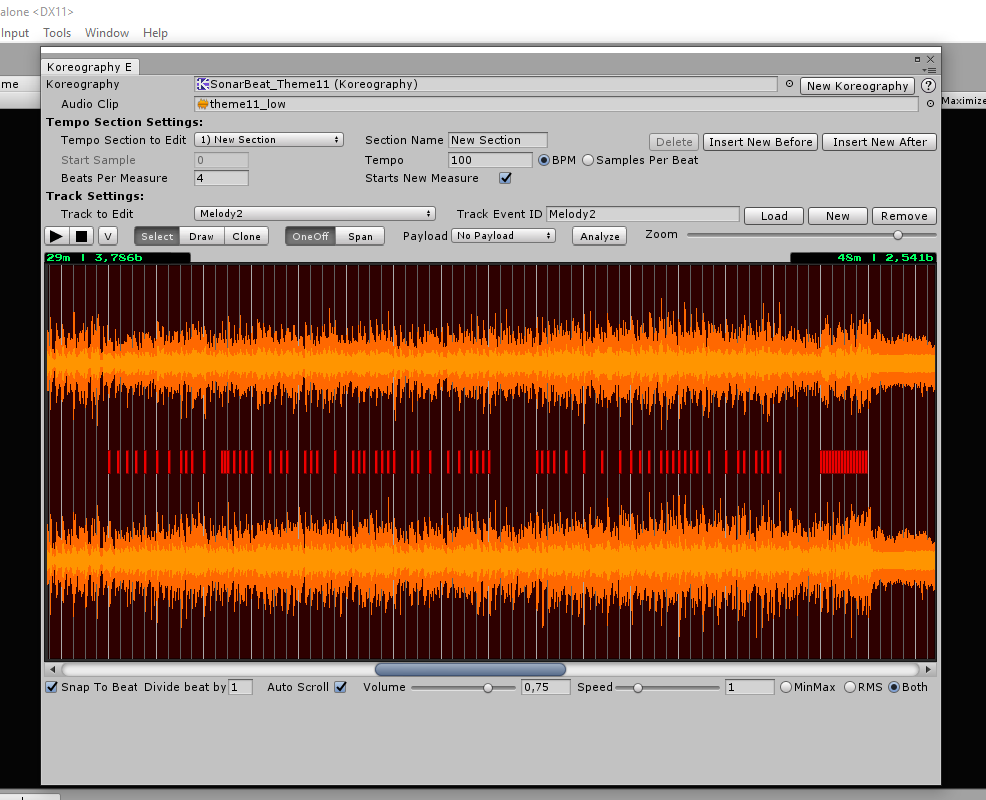Click Insert New Before button
The height and width of the screenshot is (800, 986).
pyautogui.click(x=760, y=142)
